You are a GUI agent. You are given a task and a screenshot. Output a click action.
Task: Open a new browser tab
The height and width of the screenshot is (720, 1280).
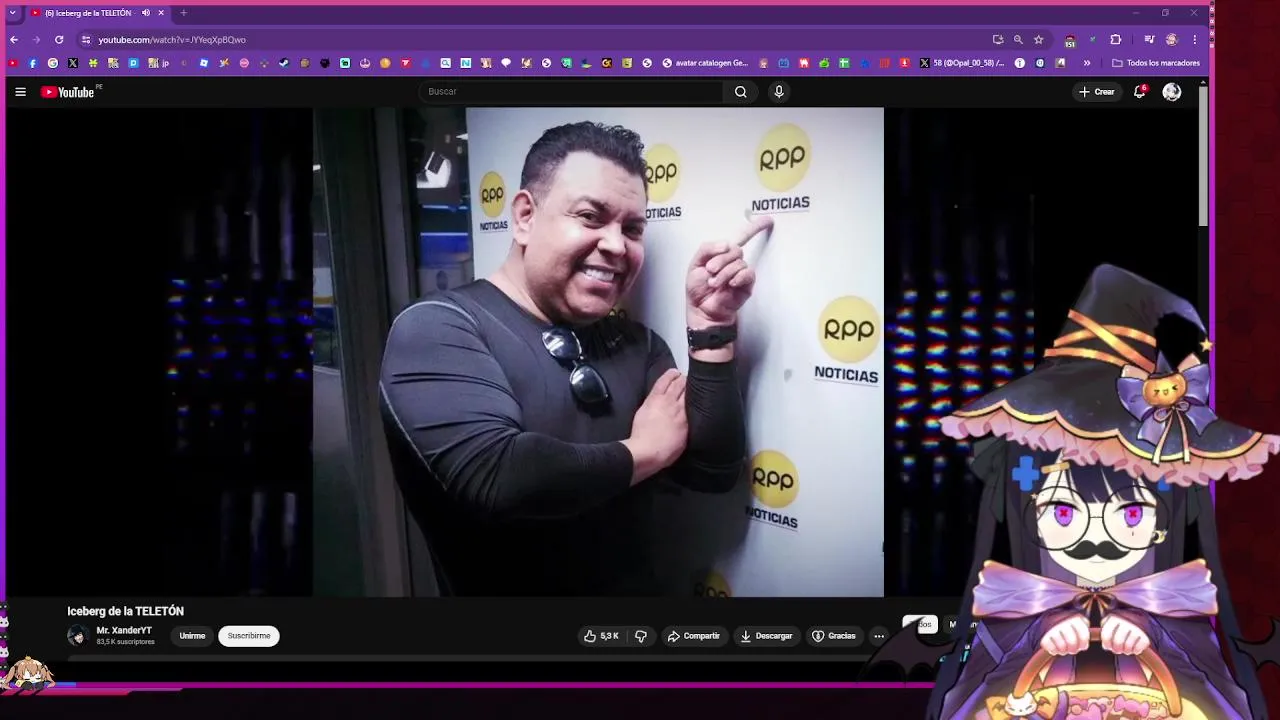(x=183, y=13)
